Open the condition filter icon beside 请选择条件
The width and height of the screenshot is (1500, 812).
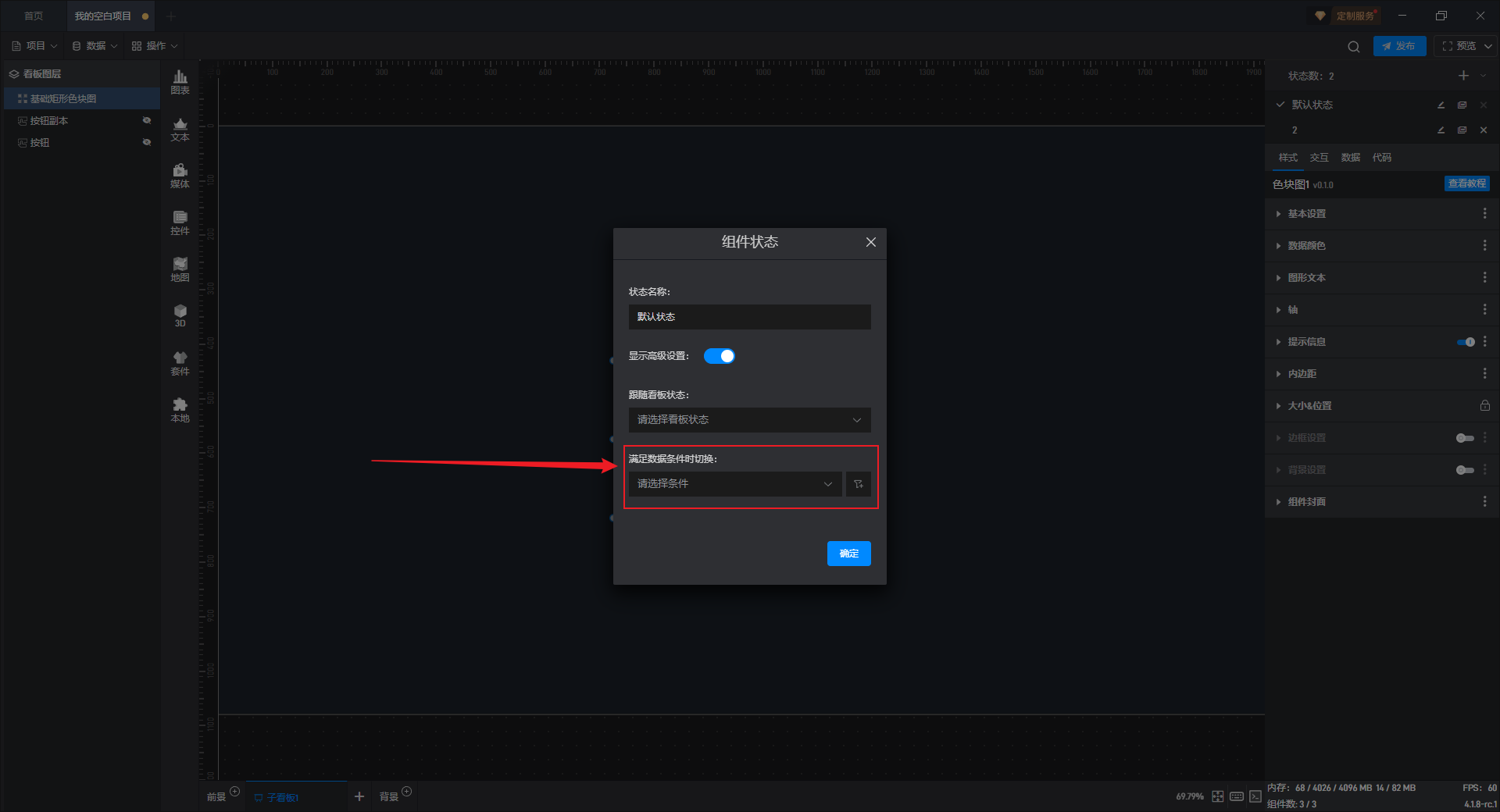pyautogui.click(x=859, y=484)
